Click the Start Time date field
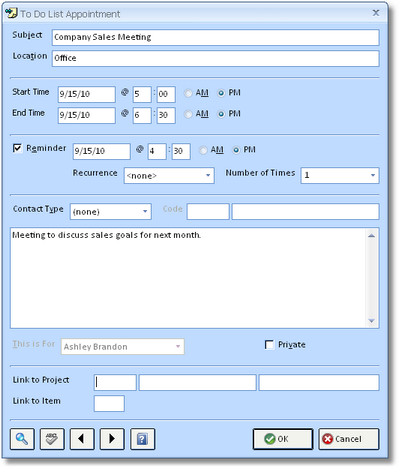 (x=87, y=94)
